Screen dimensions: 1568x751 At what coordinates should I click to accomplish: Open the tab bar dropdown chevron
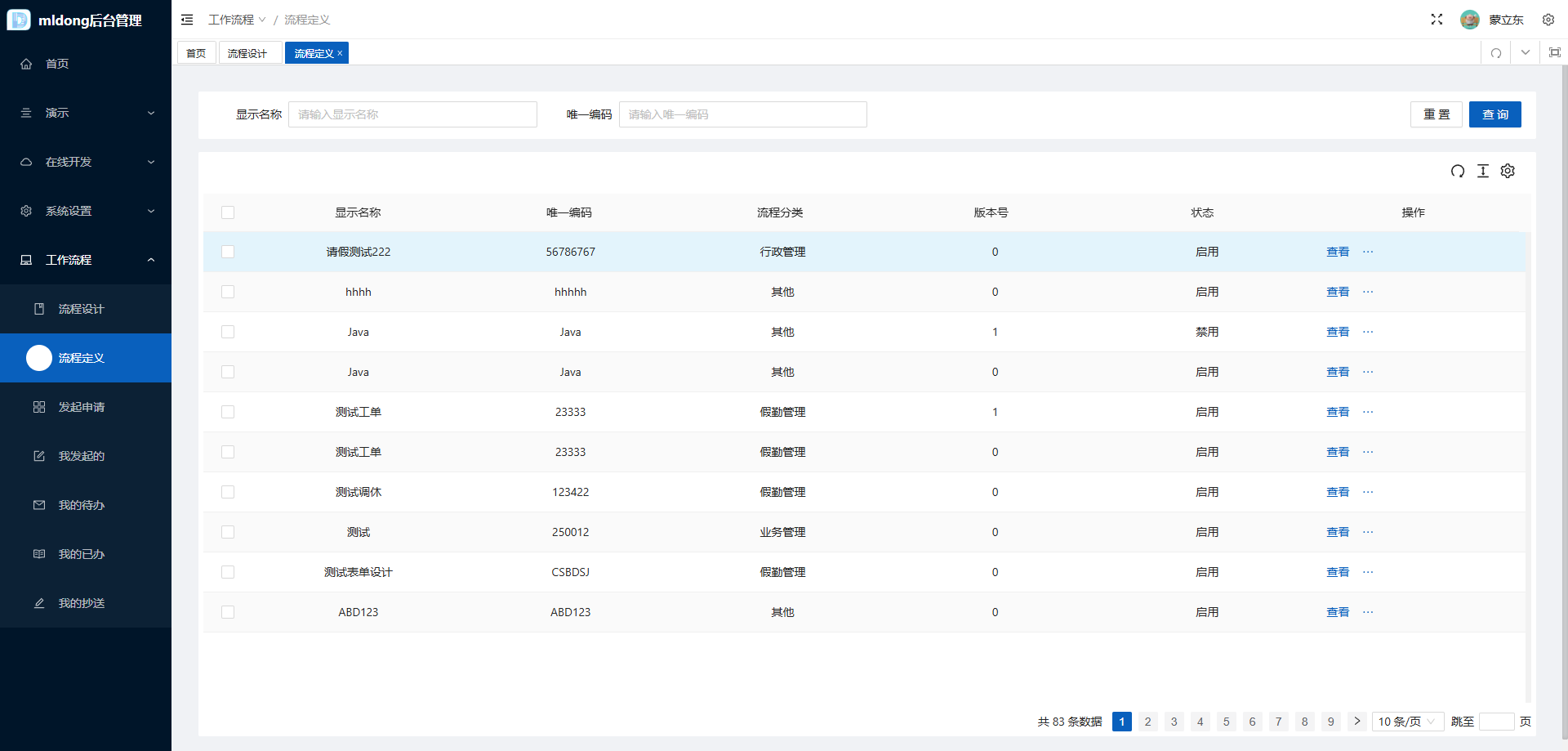[1525, 53]
